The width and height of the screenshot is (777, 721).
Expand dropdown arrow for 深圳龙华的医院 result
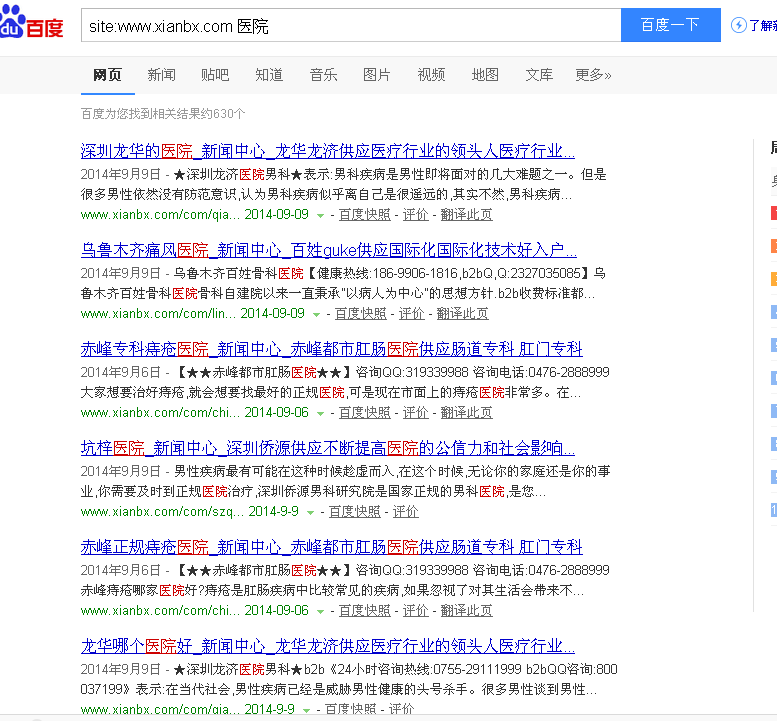pos(321,216)
